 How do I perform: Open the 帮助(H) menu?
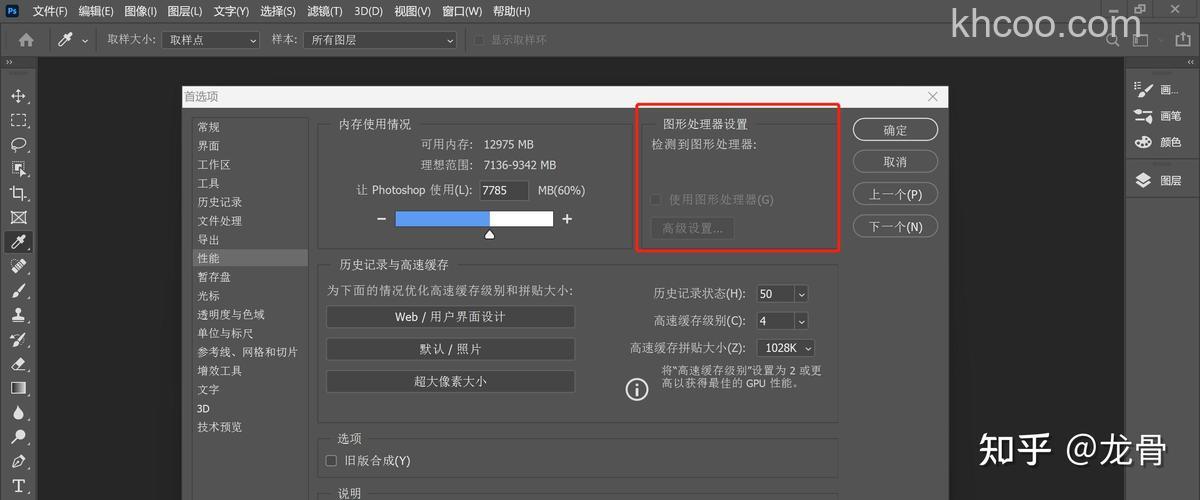pyautogui.click(x=511, y=12)
